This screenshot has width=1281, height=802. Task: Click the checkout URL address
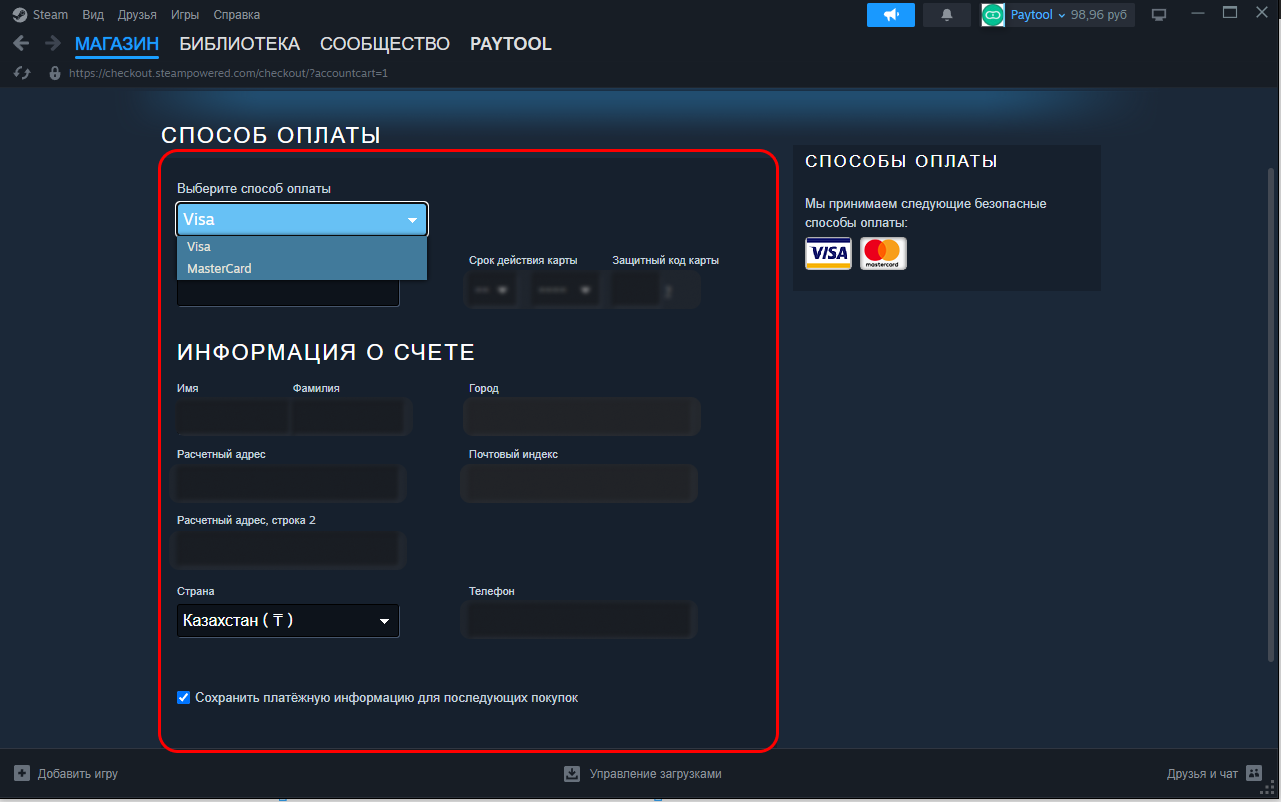coord(228,73)
